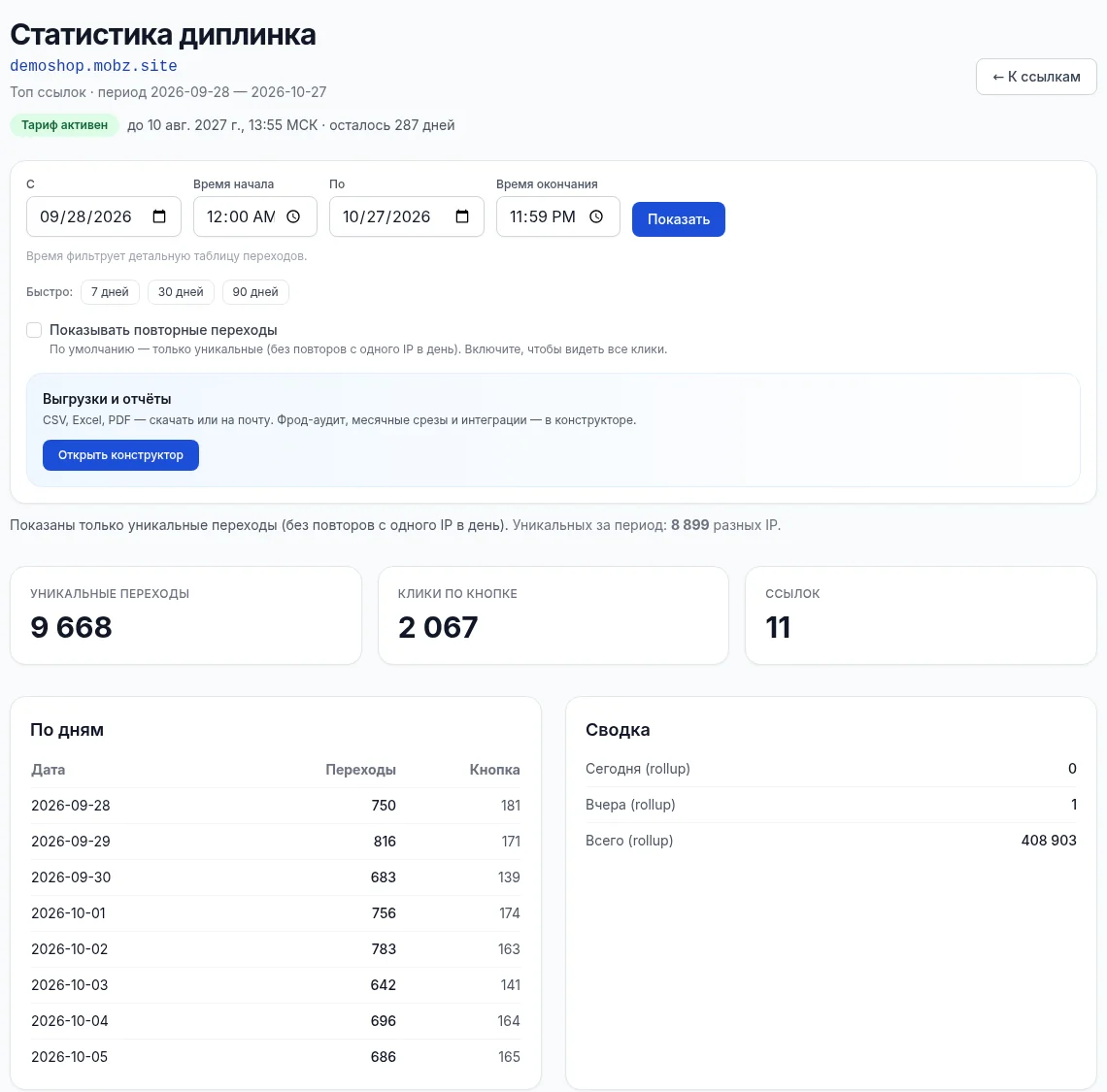Click the Переходы column header
Image resolution: width=1107 pixels, height=1092 pixels.
[x=361, y=770]
